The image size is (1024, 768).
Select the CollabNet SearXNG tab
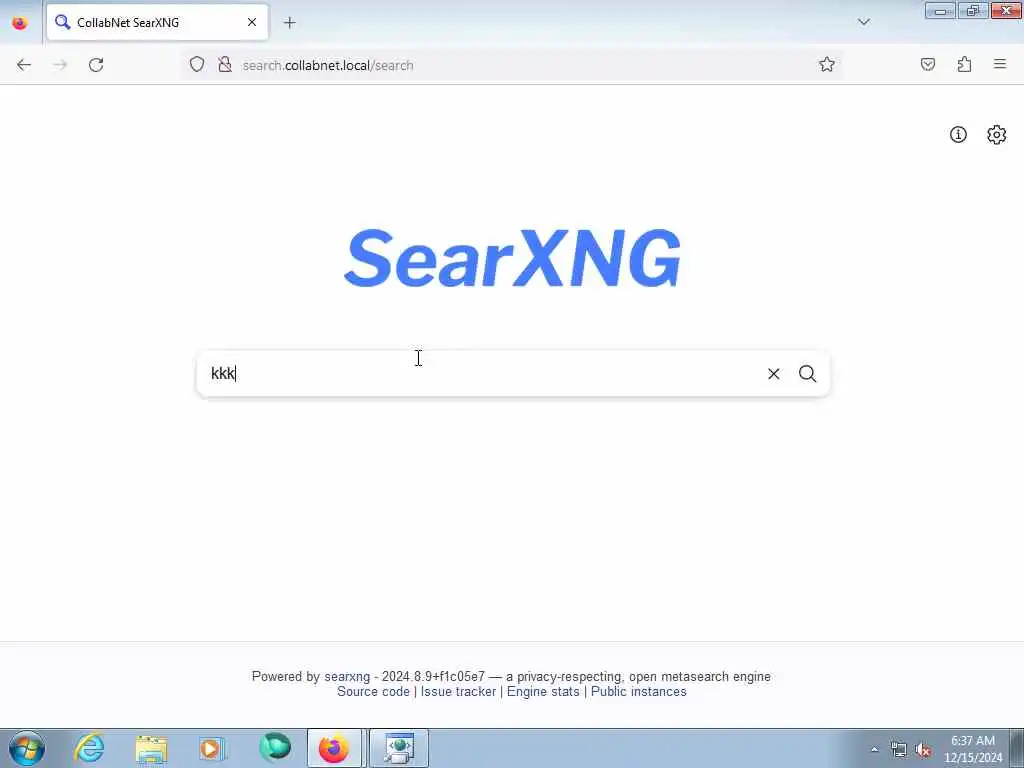click(157, 22)
